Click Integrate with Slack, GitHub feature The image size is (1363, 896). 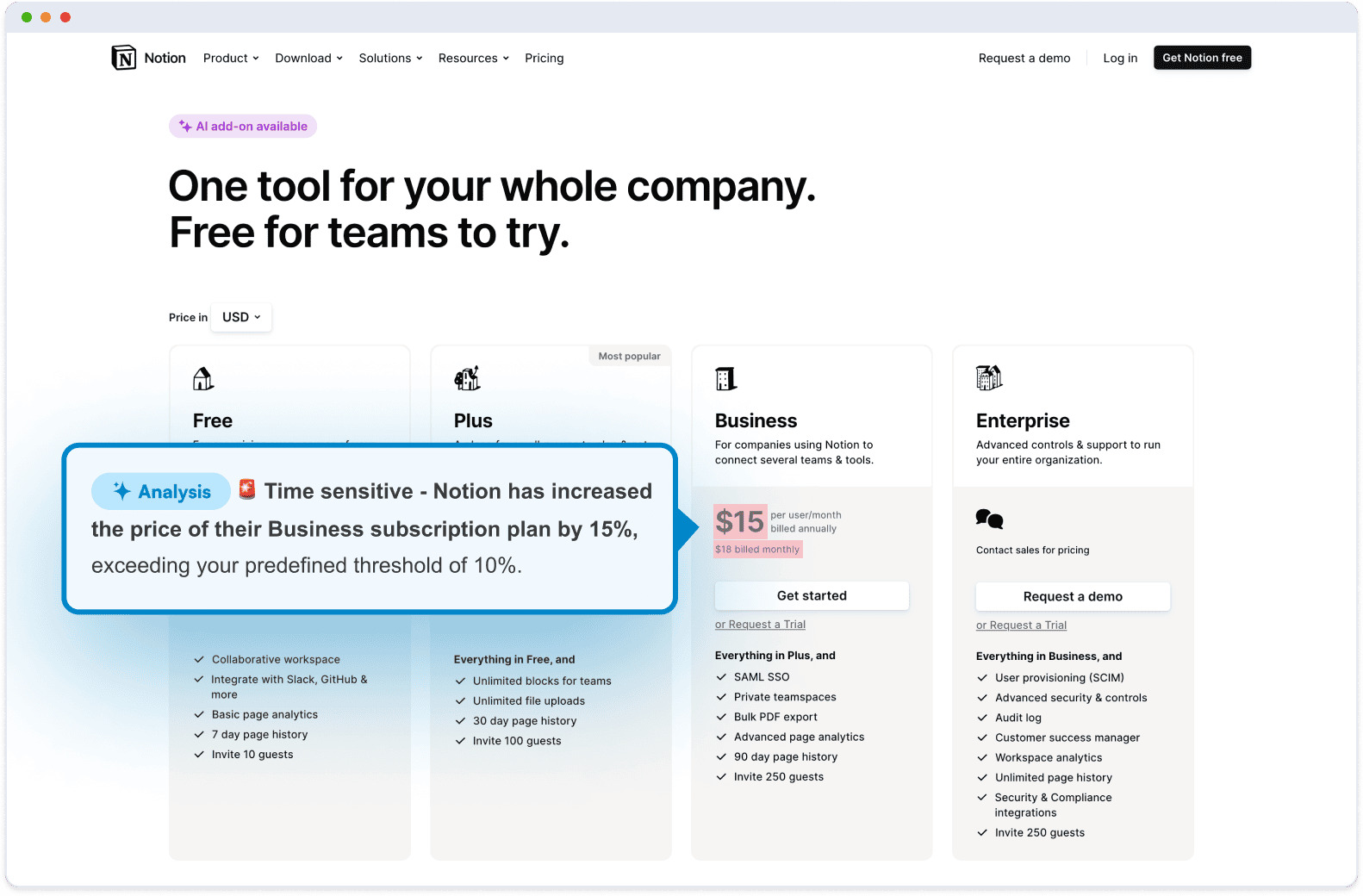tap(289, 687)
